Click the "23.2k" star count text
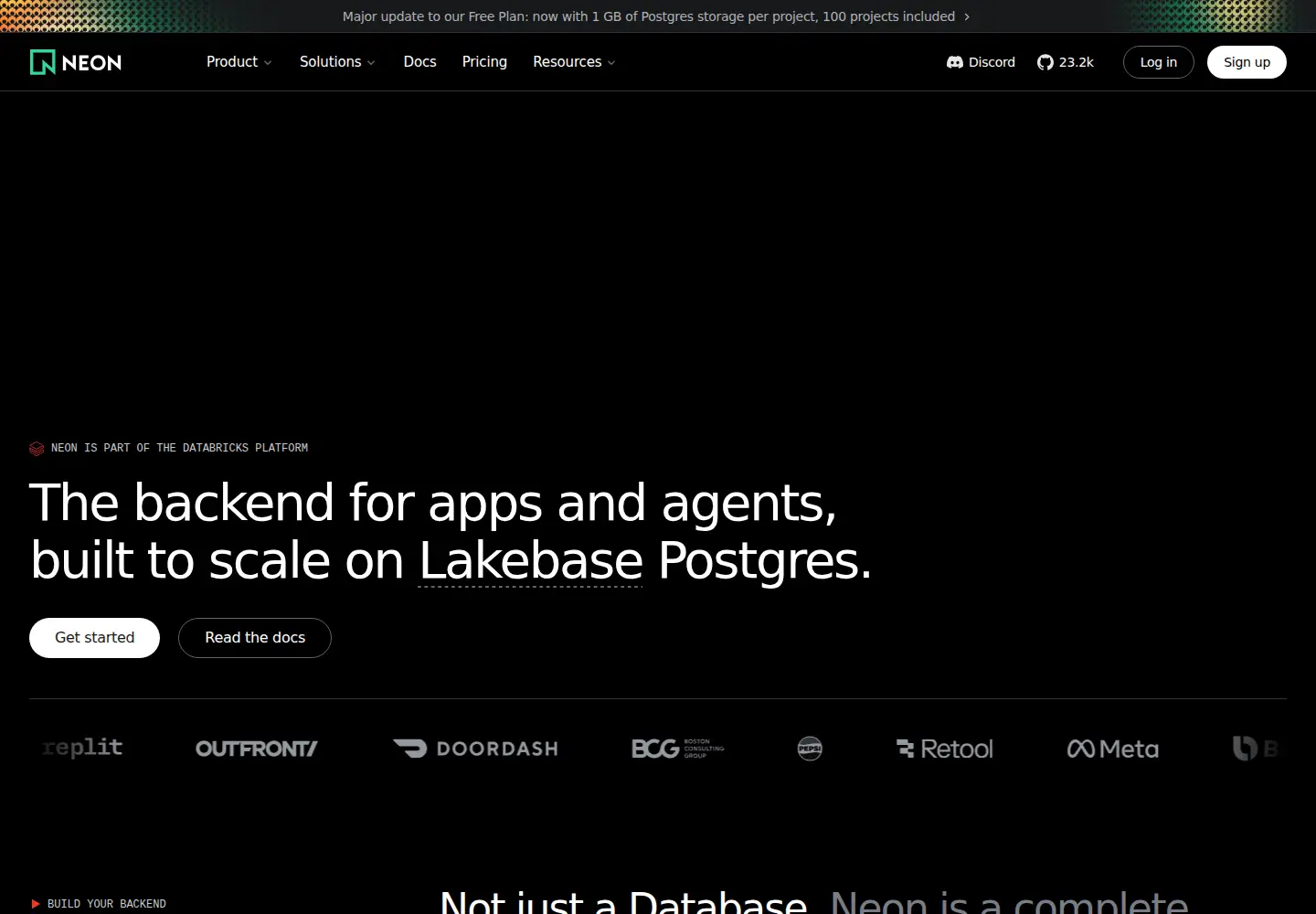The height and width of the screenshot is (914, 1316). tap(1077, 62)
